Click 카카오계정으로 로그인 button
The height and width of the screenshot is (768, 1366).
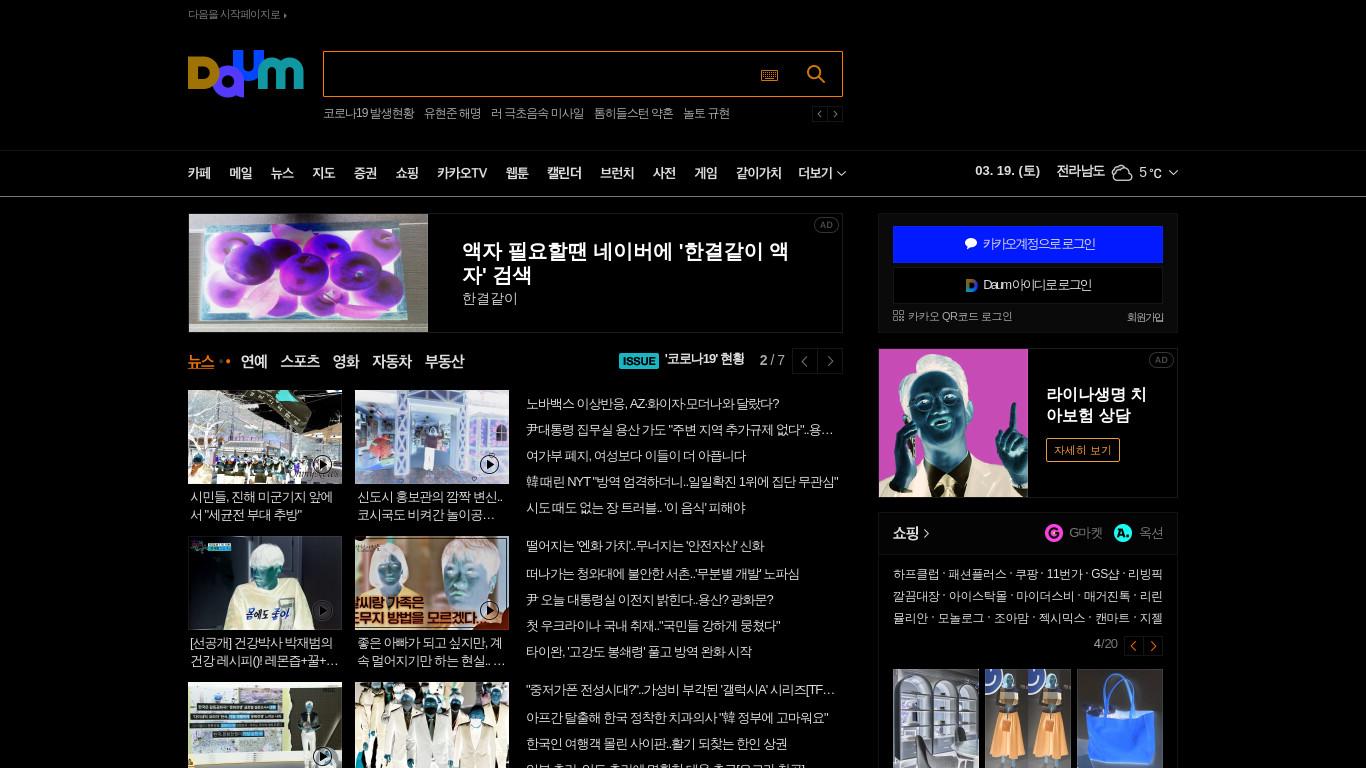(x=1028, y=244)
